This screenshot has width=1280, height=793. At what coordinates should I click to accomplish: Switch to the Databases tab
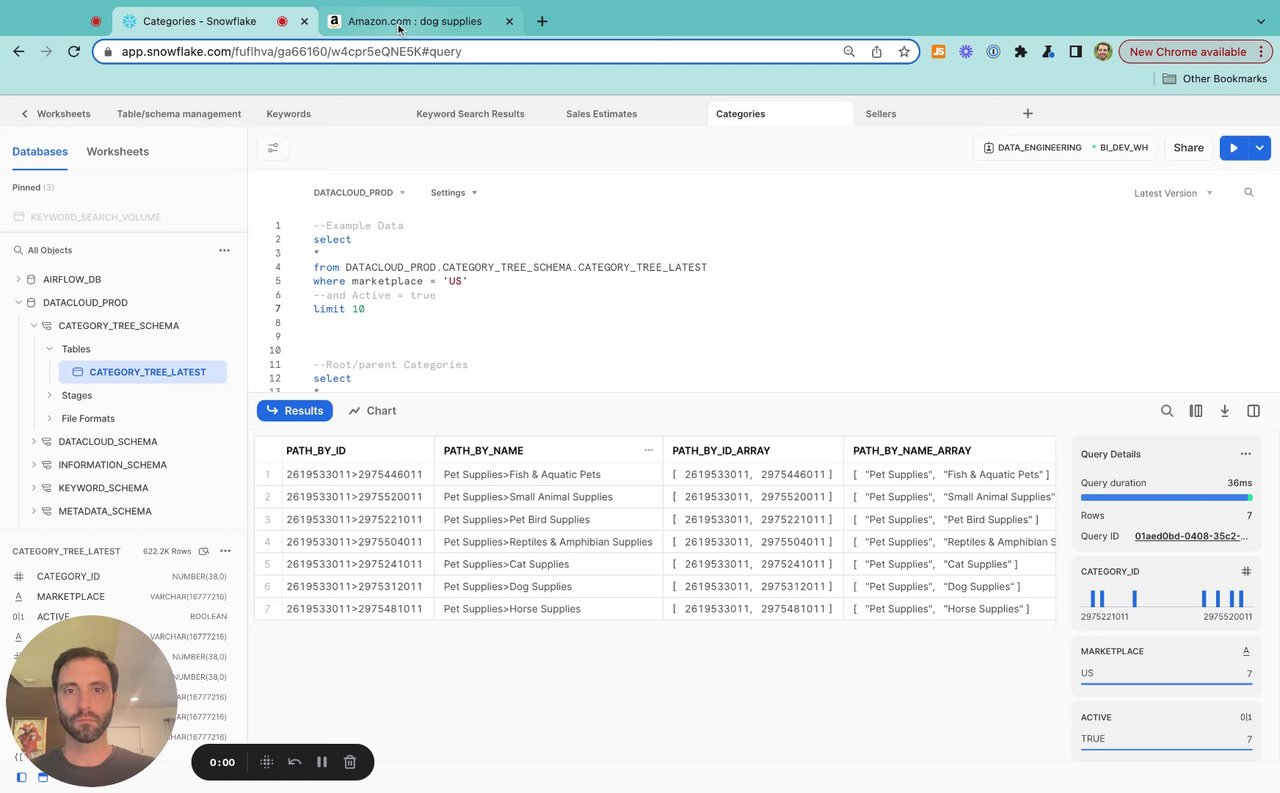40,152
